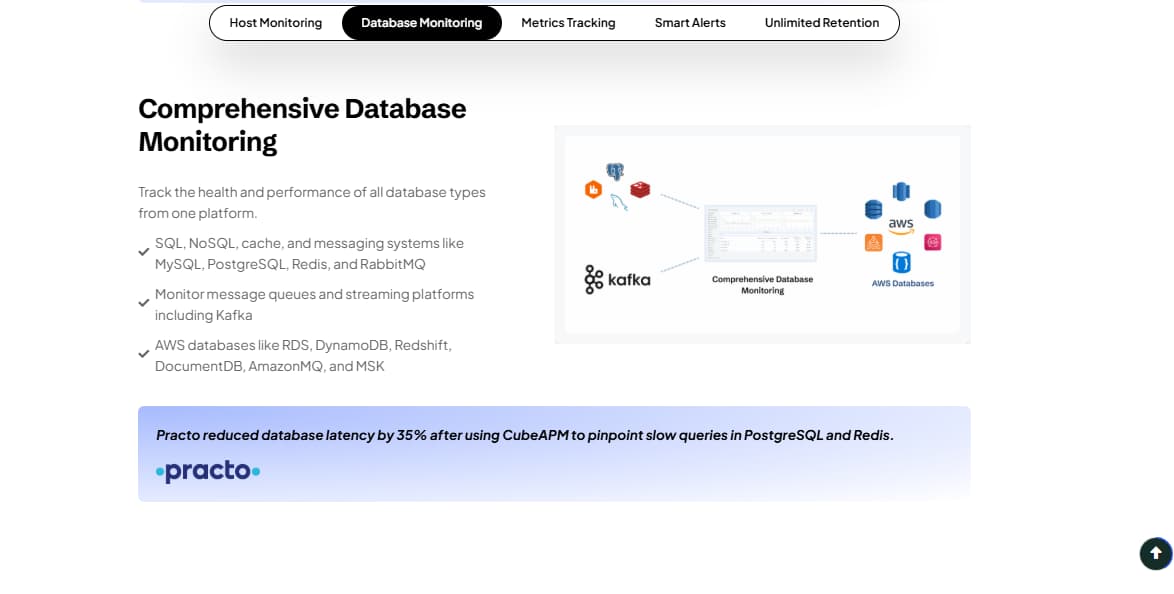
Task: Open the Smart Alerts tab
Action: click(x=690, y=23)
